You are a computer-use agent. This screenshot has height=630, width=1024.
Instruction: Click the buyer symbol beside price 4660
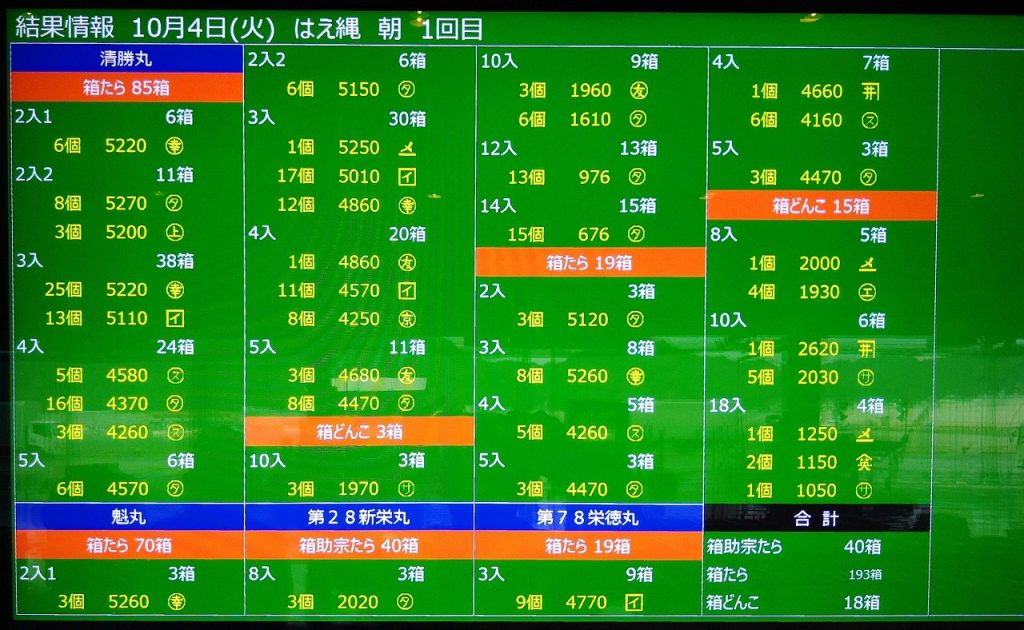coord(869,91)
